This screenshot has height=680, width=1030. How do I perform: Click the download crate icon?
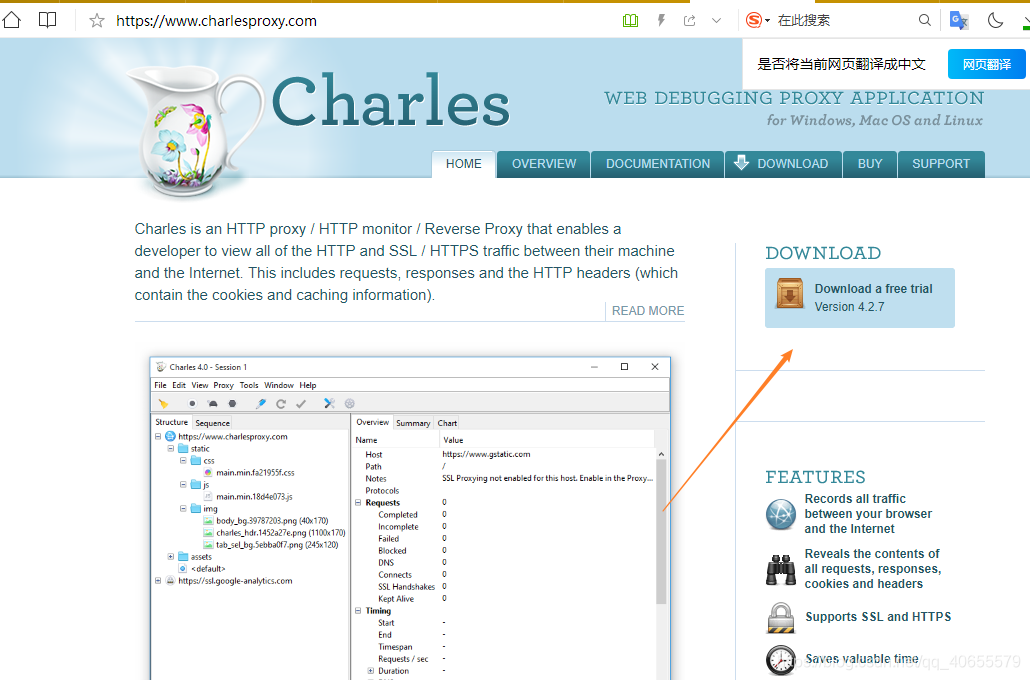pos(790,293)
